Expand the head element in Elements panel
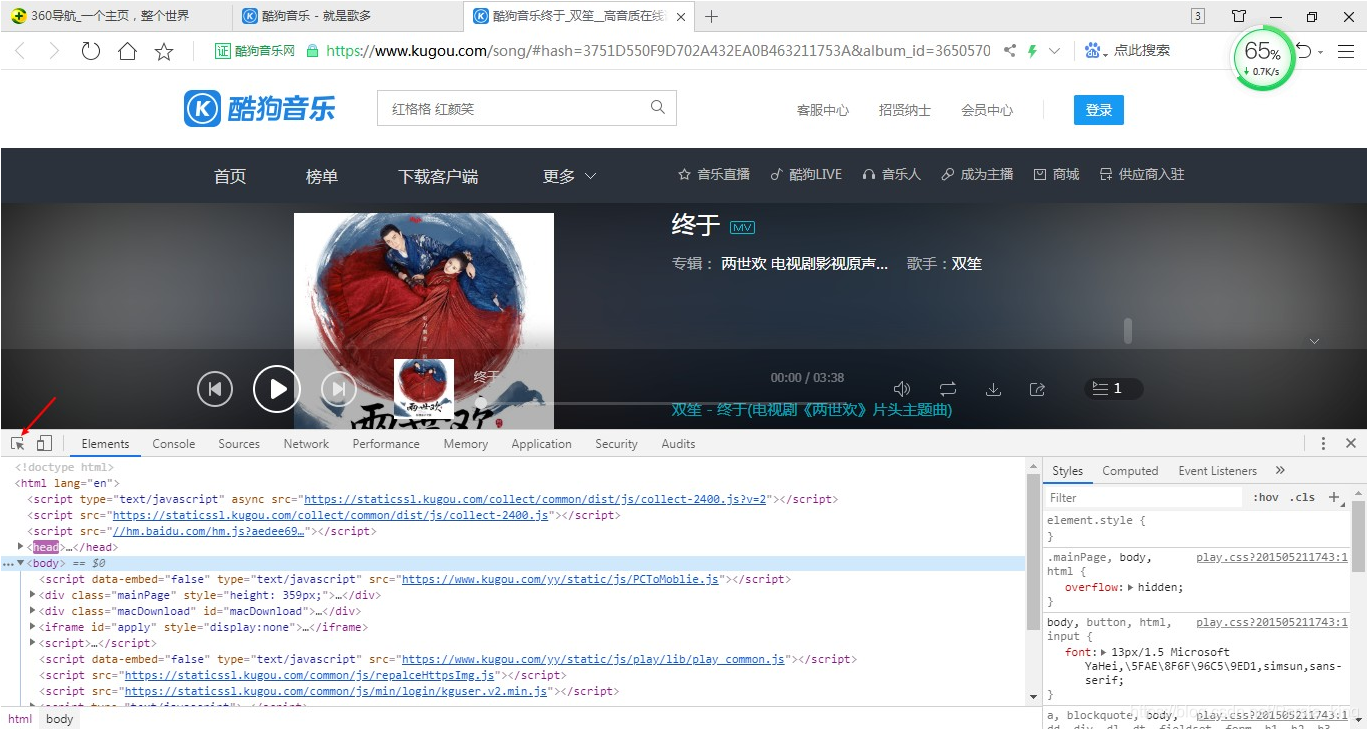Screen dimensions: 1368x730 click(x=22, y=546)
